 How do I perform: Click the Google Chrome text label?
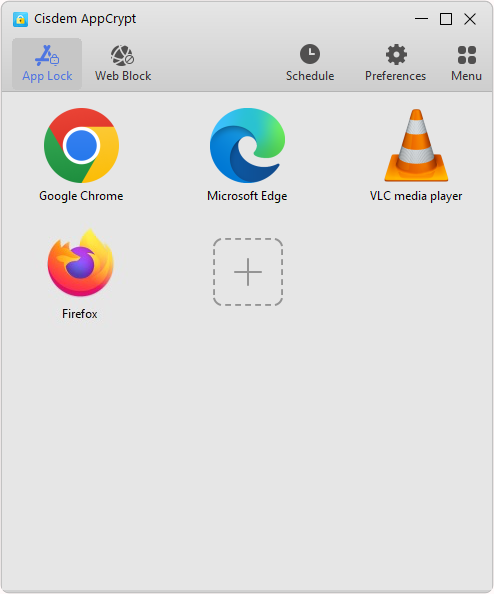coord(81,196)
